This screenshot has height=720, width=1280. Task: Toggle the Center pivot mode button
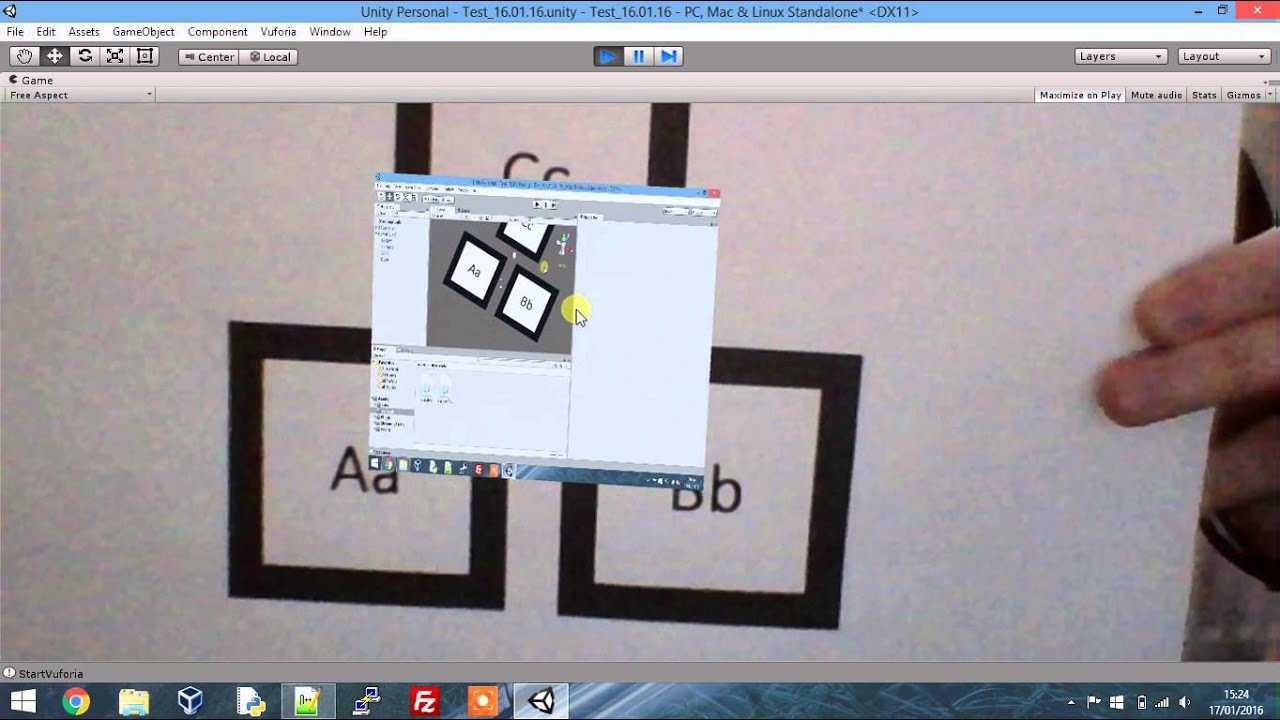click(208, 57)
